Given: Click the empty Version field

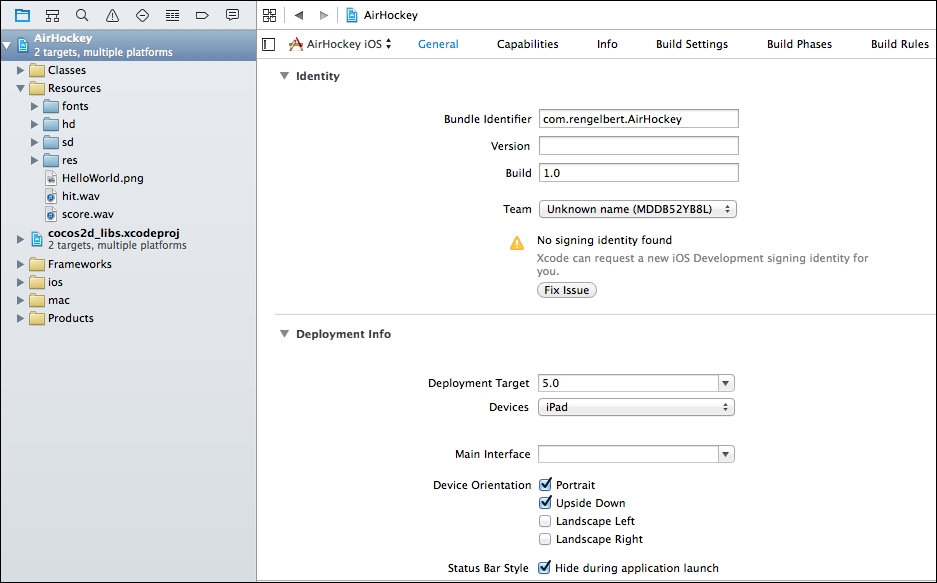Looking at the screenshot, I should point(639,146).
